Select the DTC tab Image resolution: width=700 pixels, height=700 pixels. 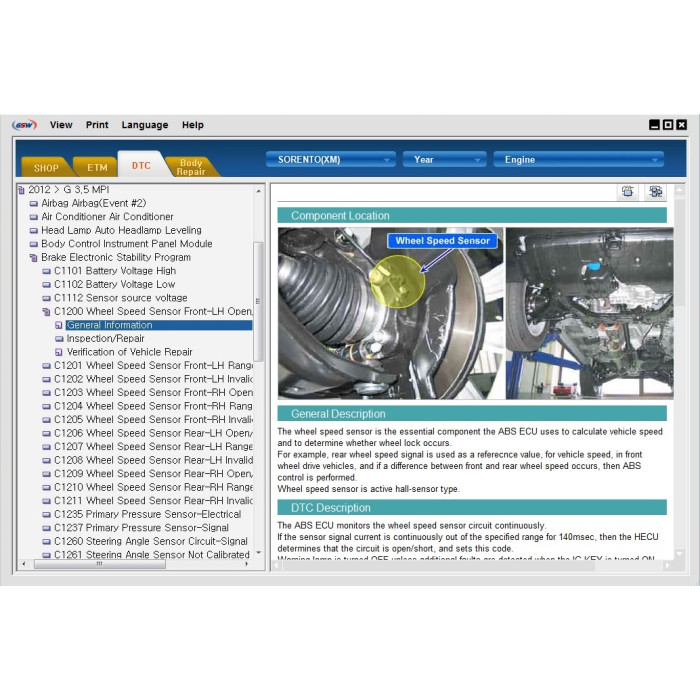141,165
